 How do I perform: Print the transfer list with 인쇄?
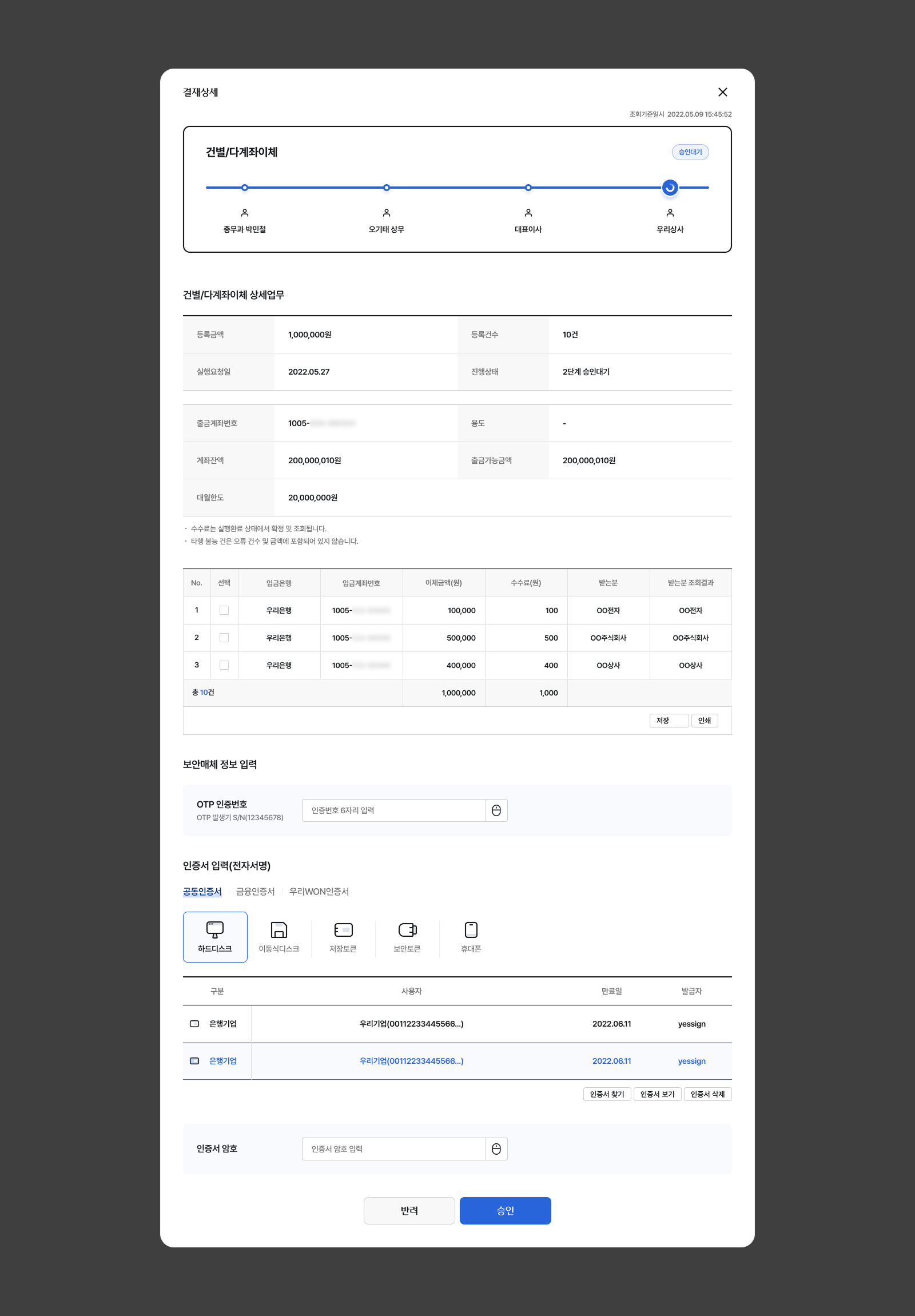[704, 721]
